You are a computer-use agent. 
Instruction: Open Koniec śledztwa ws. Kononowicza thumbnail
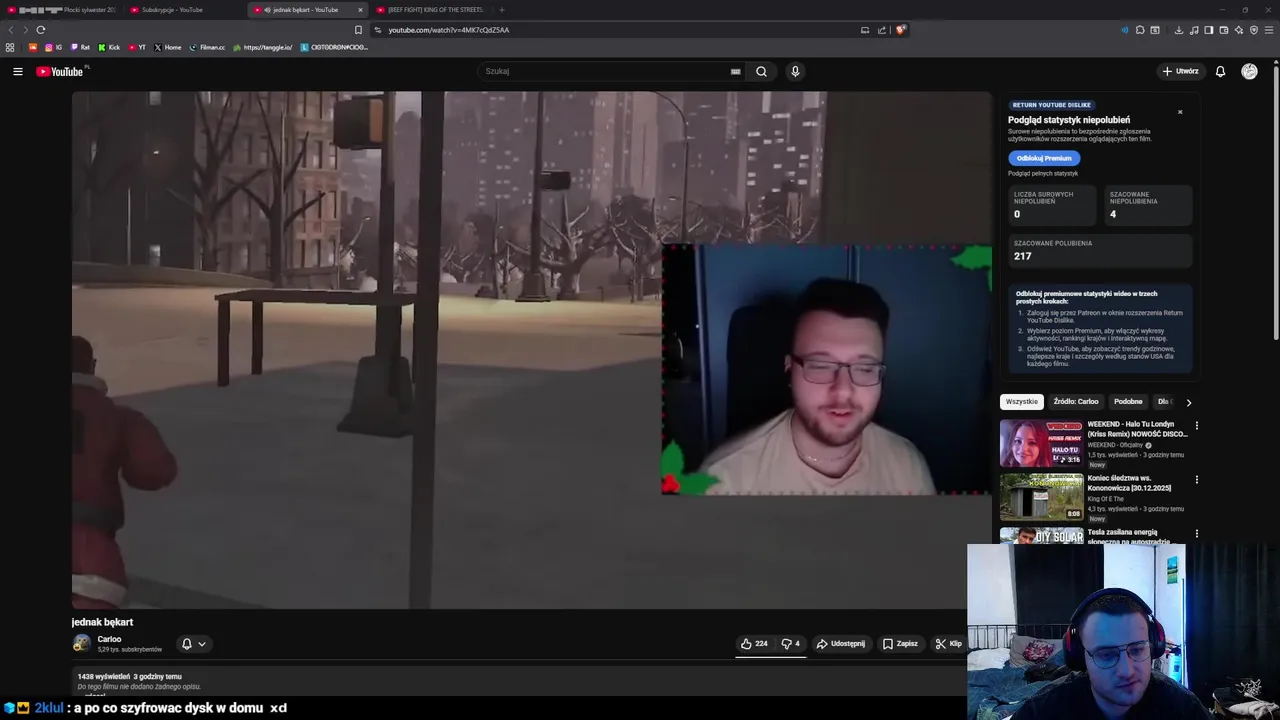(1041, 497)
